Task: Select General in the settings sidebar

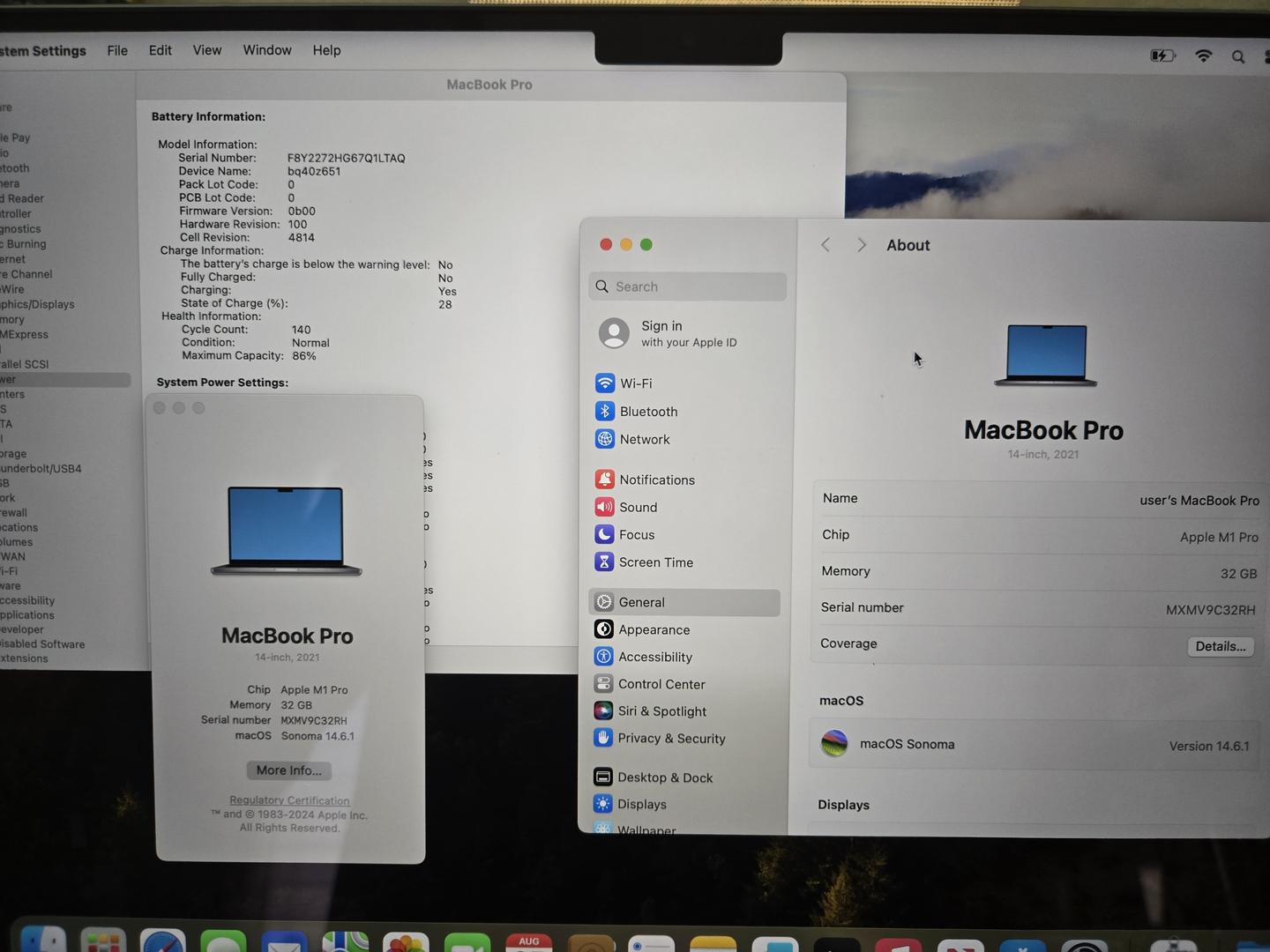Action: (684, 602)
